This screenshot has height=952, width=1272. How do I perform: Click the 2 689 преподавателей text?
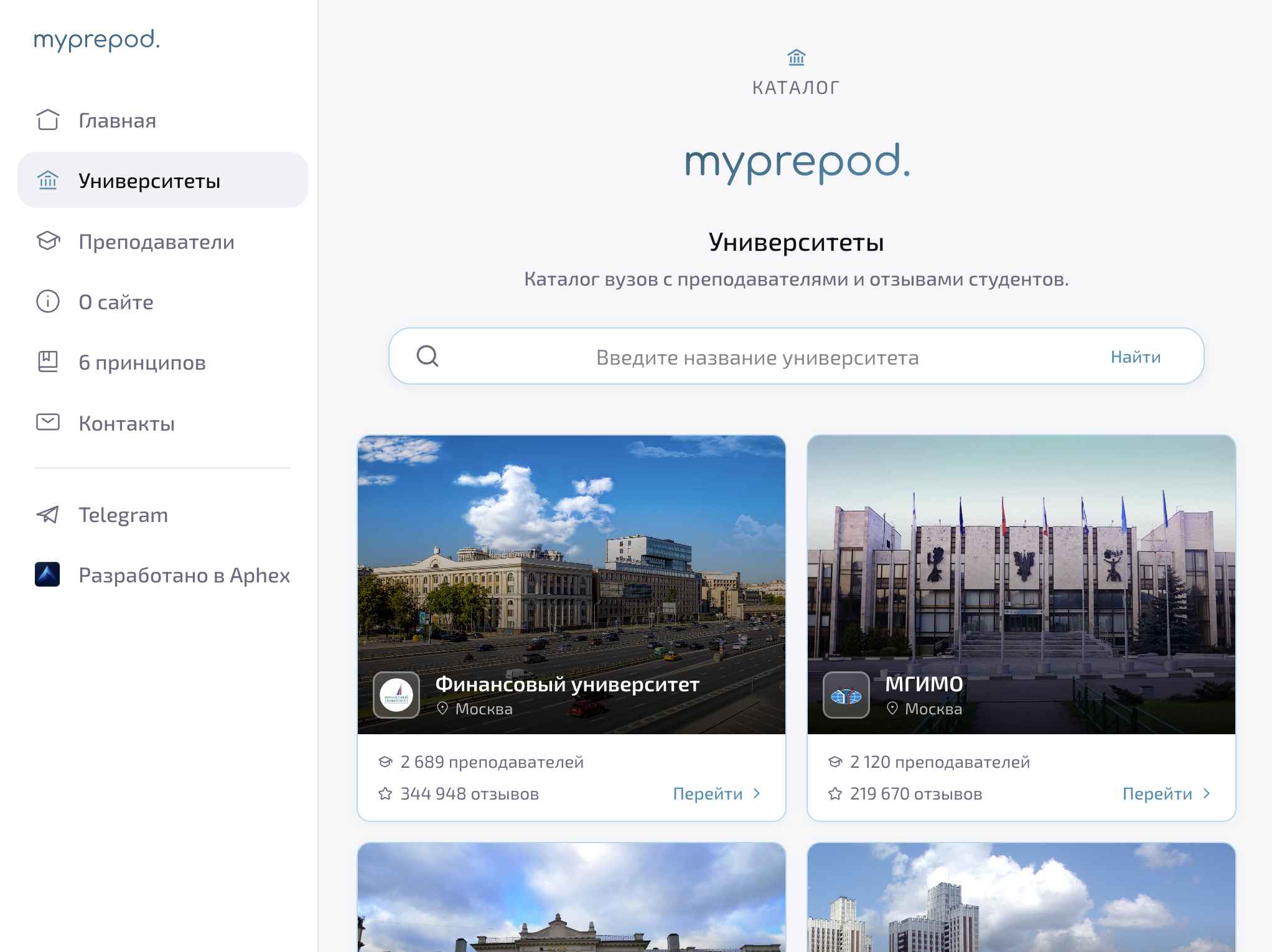coord(492,762)
